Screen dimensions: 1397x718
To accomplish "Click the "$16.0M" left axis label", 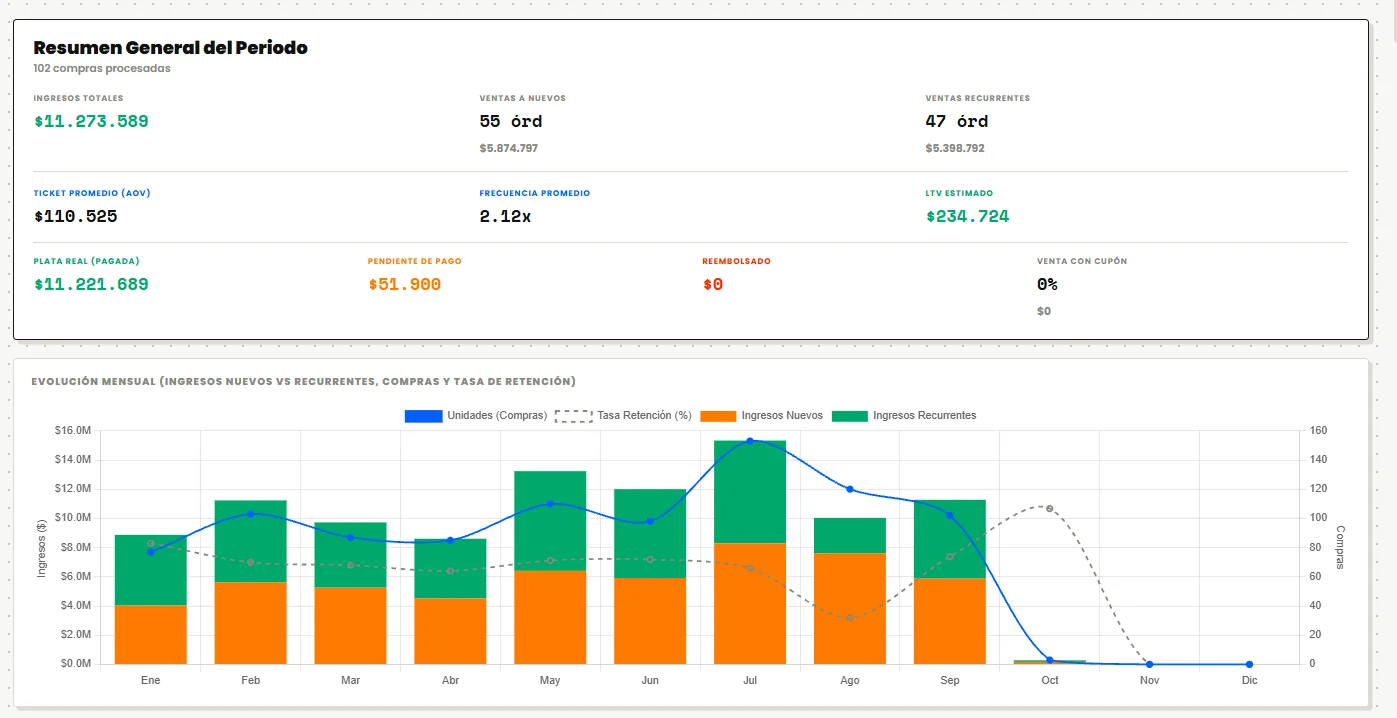I will (x=73, y=431).
